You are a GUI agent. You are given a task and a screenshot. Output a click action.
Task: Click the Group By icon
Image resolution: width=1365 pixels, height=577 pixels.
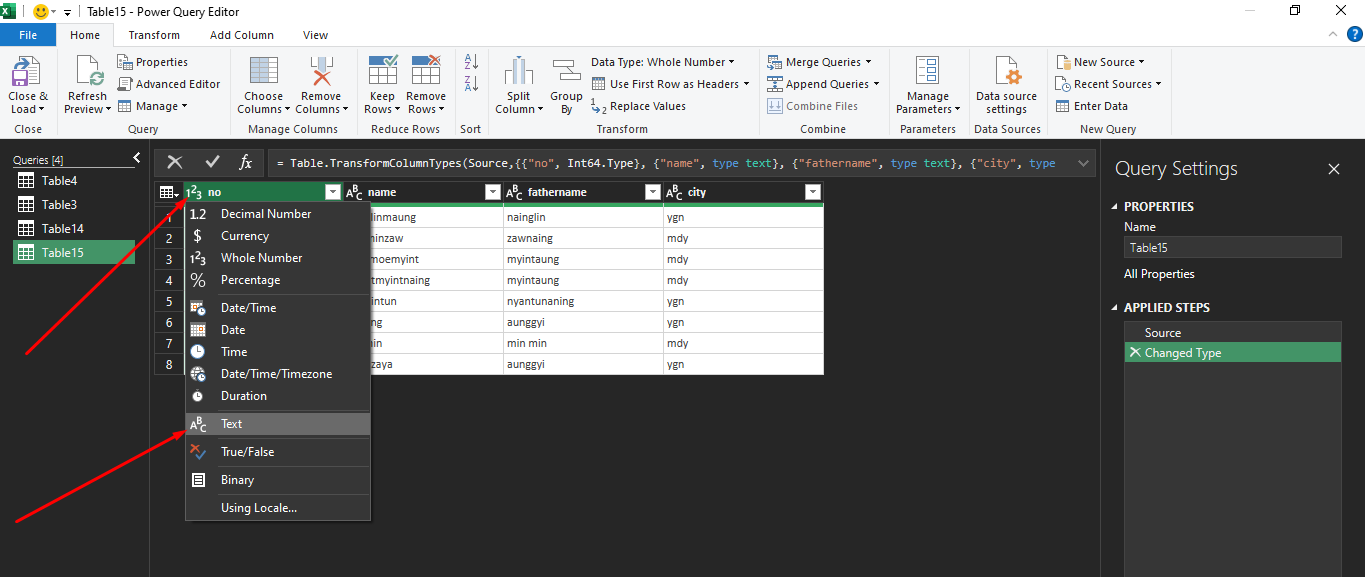click(567, 71)
